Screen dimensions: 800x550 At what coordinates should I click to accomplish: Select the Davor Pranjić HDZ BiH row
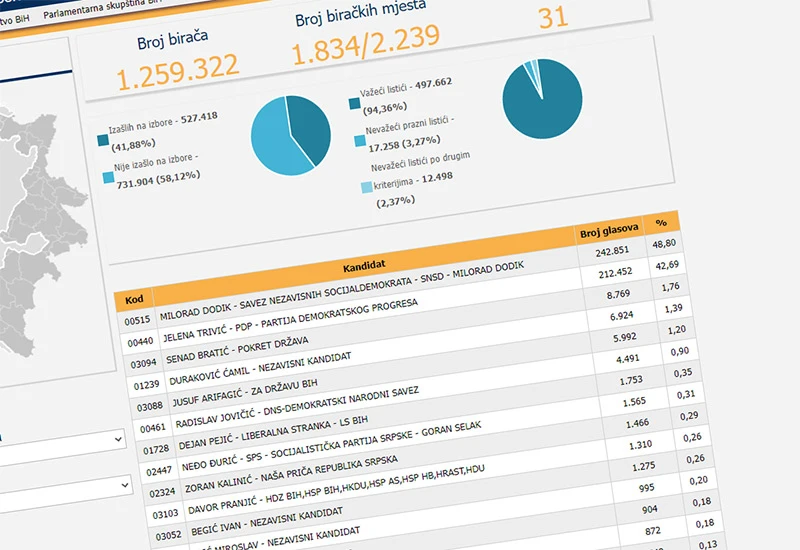tap(430, 474)
